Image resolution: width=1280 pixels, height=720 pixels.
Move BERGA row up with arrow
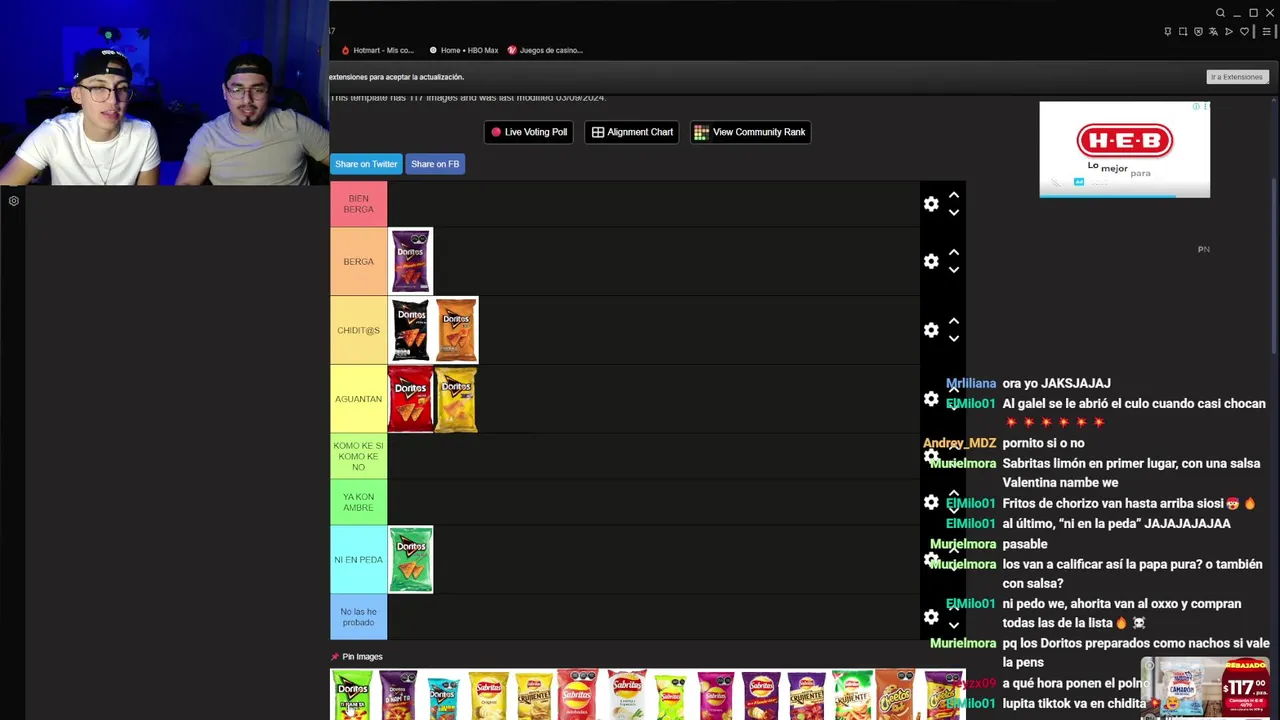coord(954,252)
